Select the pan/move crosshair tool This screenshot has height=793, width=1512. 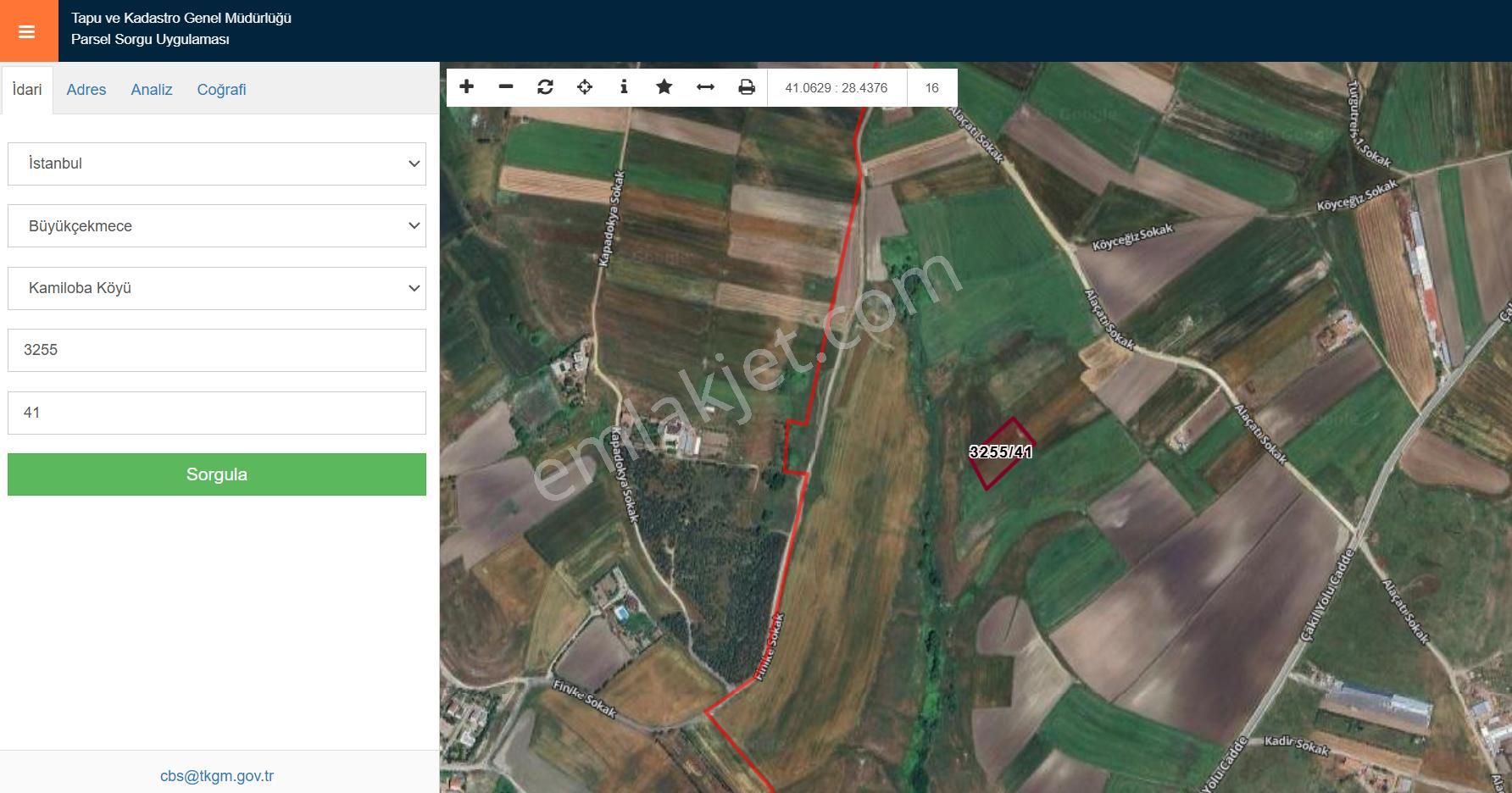pyautogui.click(x=584, y=86)
